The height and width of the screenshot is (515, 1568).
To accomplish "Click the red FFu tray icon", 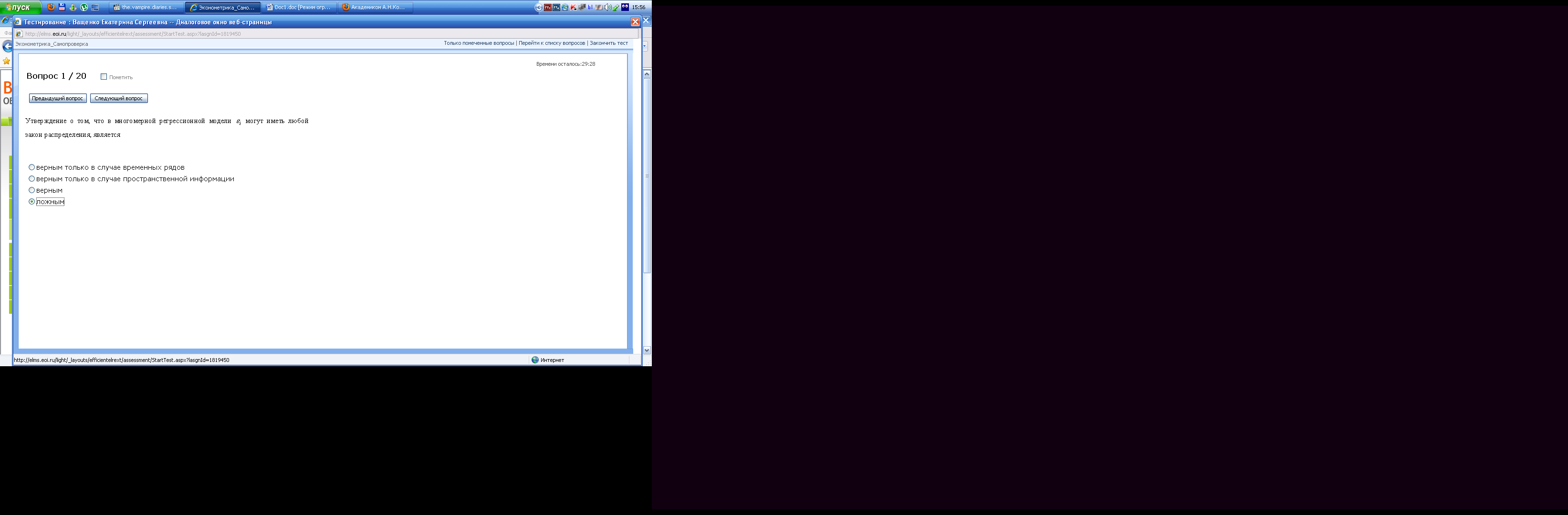I will (548, 7).
